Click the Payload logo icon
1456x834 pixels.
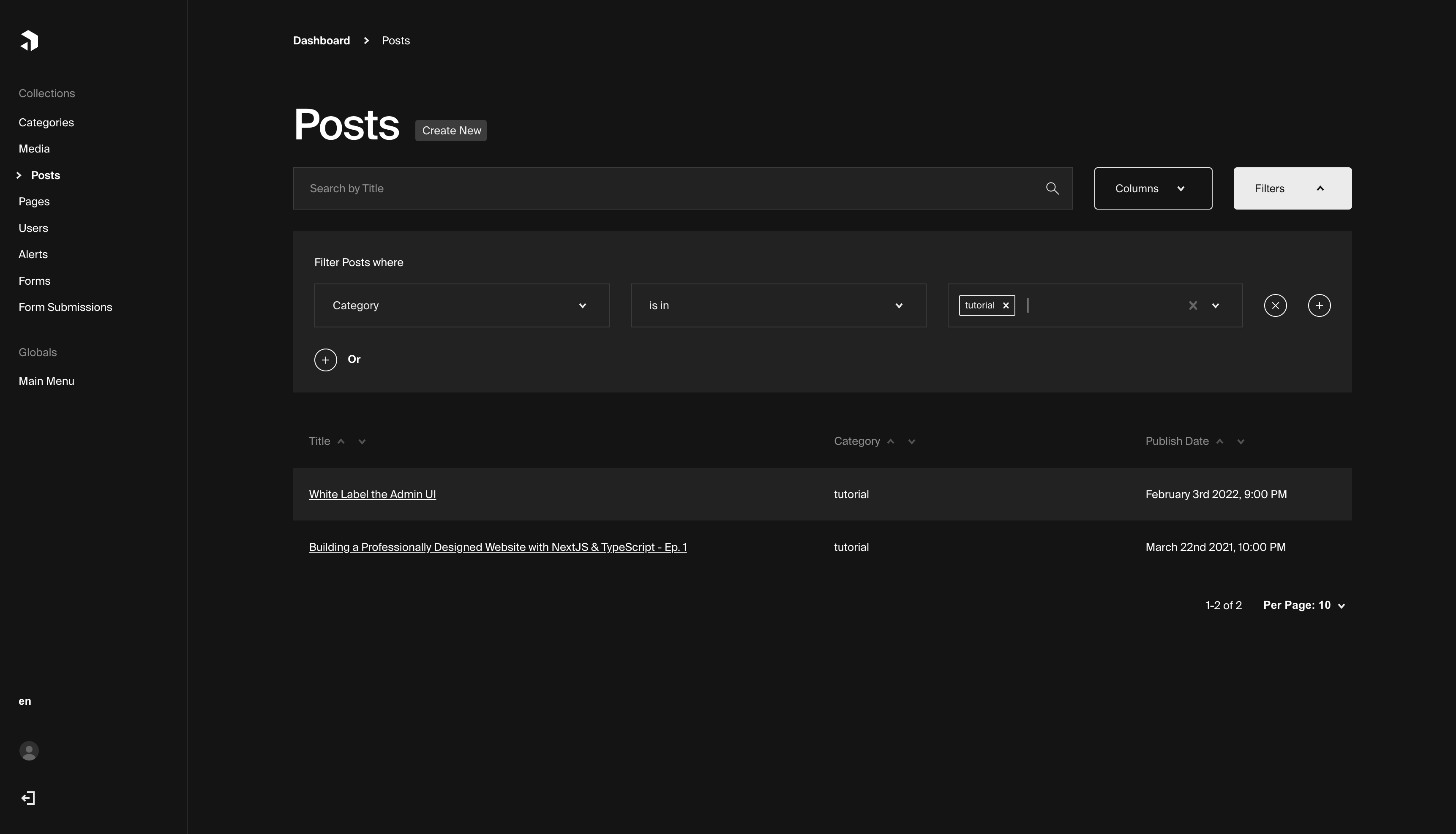[29, 41]
